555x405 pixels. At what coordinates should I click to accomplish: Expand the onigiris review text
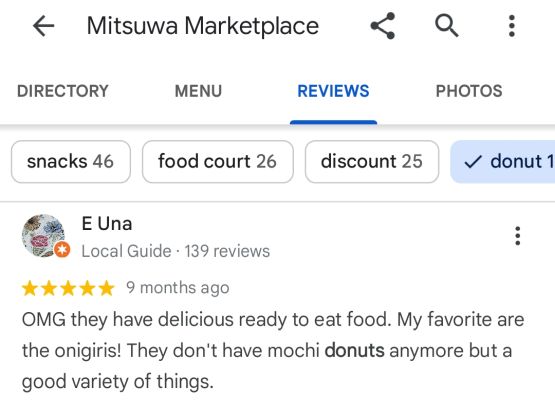coord(273,350)
